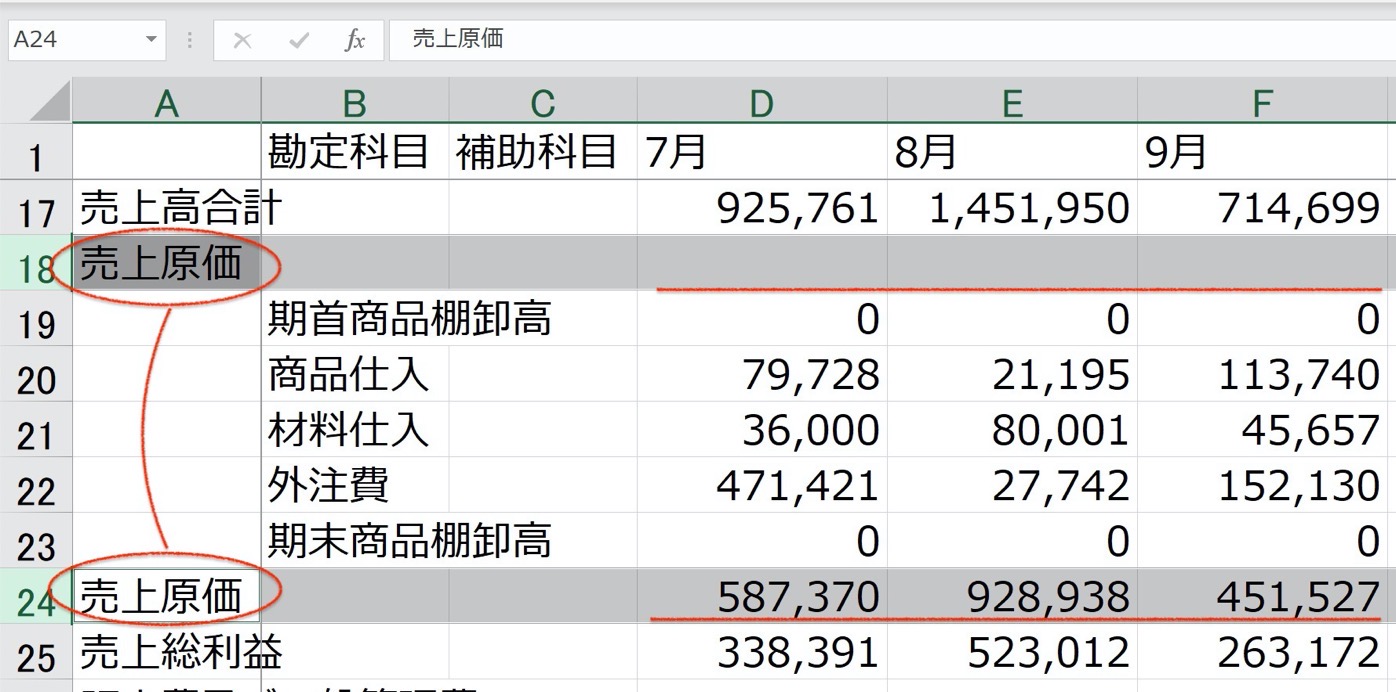This screenshot has height=692, width=1396.
Task: Select column B header
Action: coord(355,101)
